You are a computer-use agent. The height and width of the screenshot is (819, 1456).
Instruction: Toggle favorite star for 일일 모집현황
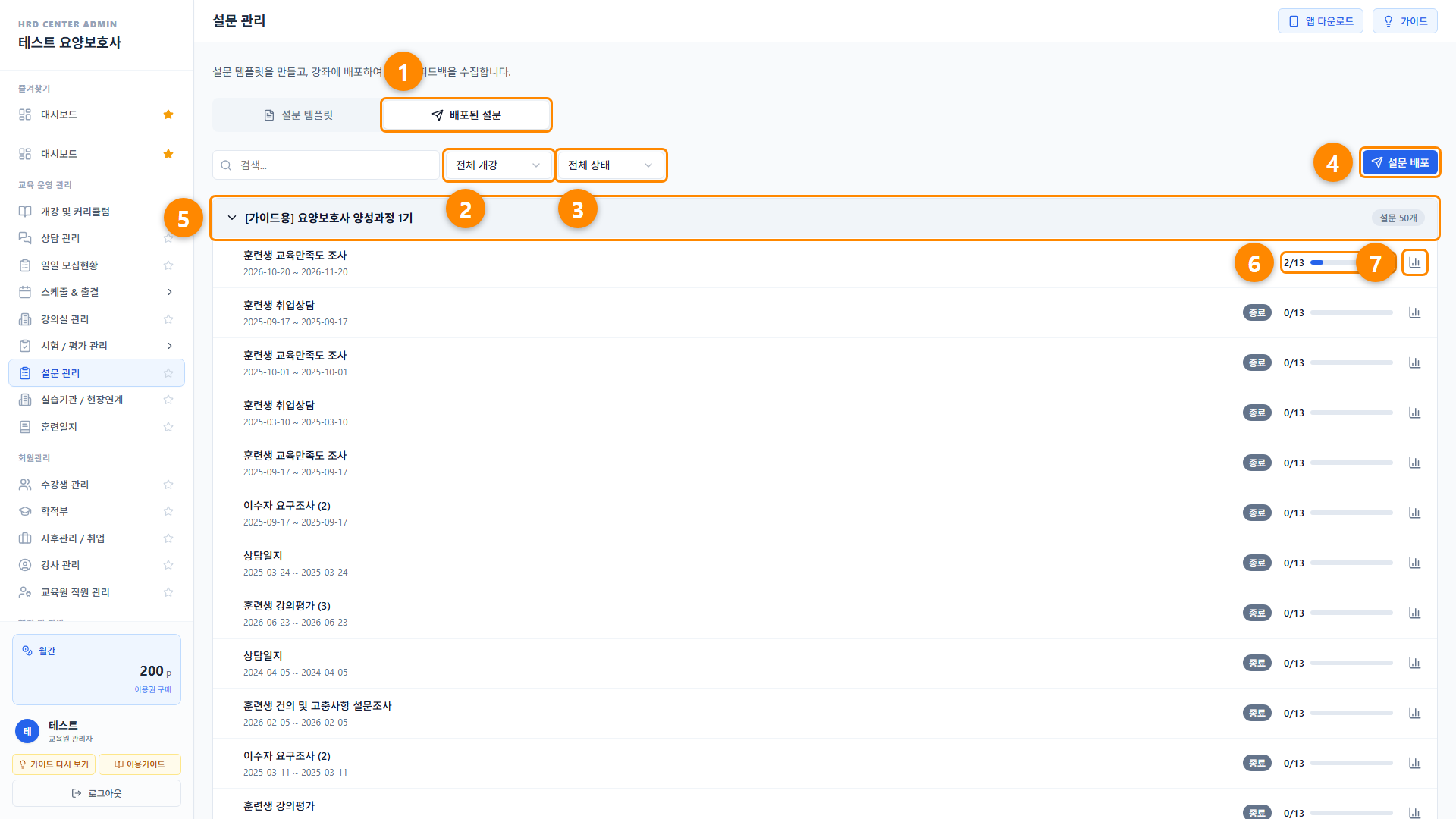coord(168,265)
